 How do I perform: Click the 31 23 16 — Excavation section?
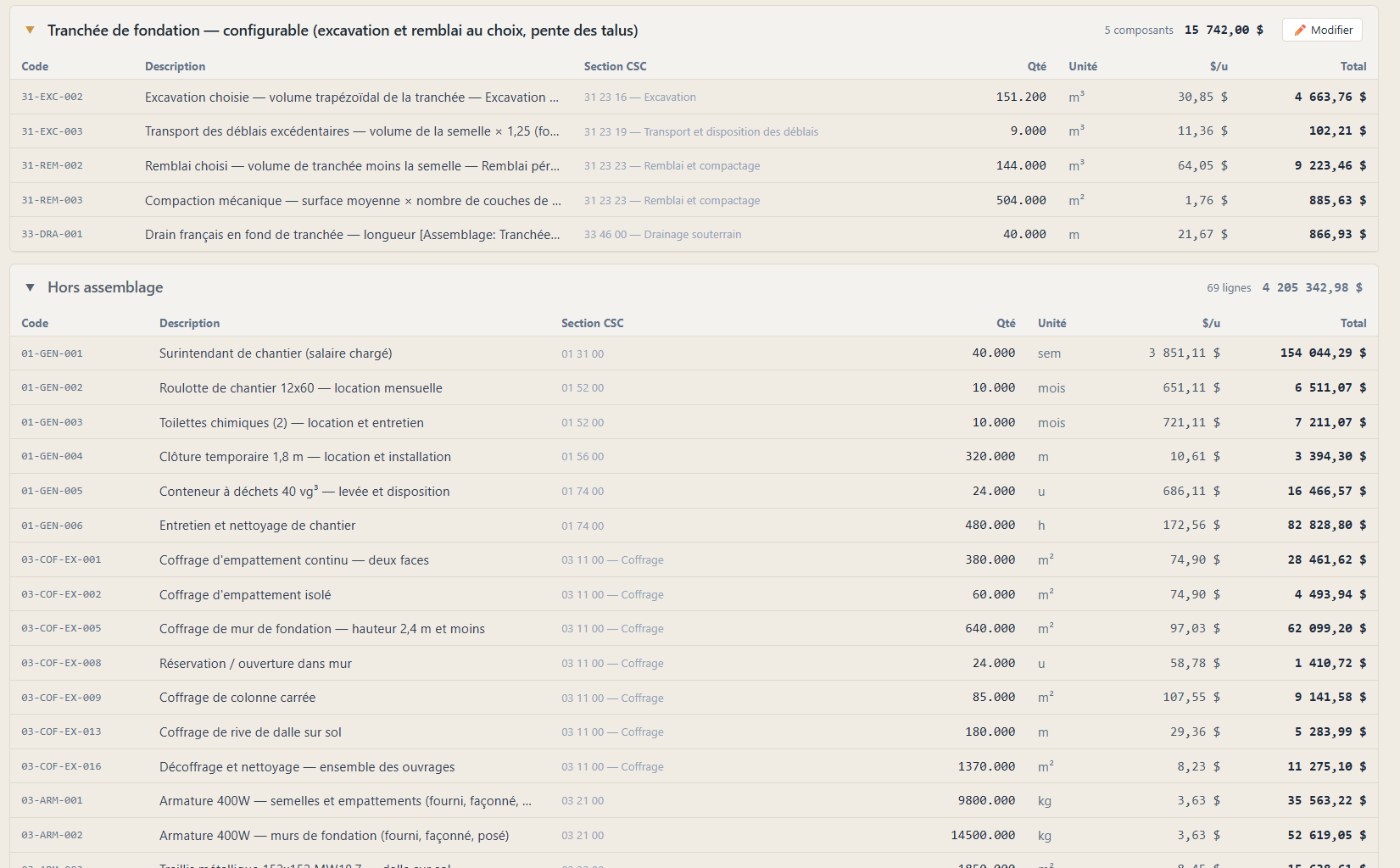click(x=640, y=97)
